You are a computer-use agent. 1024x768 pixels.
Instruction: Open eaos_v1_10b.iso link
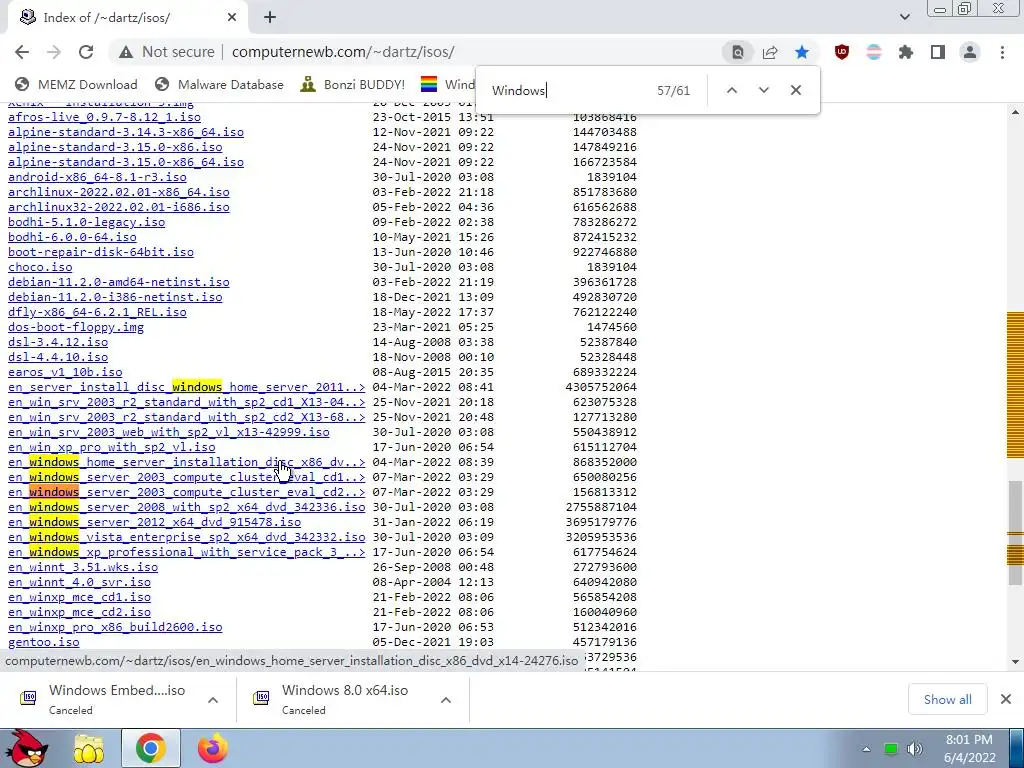pos(65,373)
